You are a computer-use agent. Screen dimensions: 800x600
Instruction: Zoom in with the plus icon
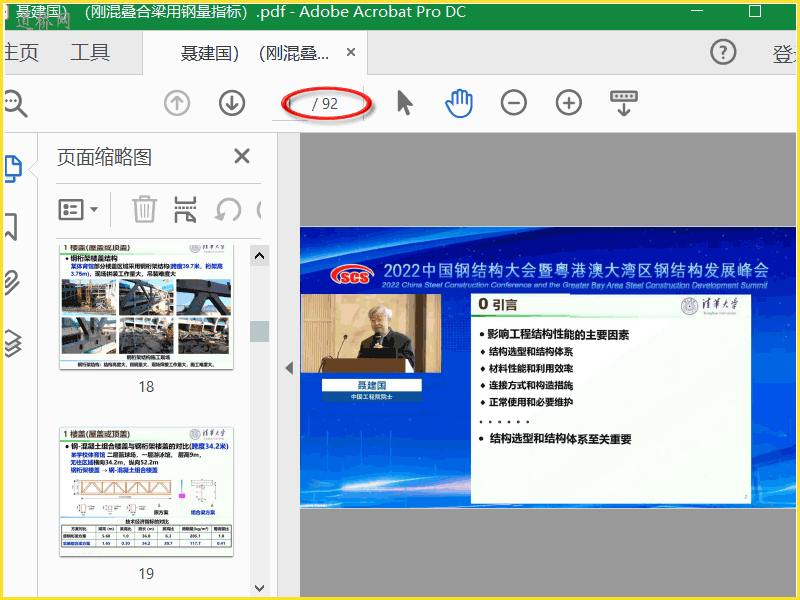(x=569, y=103)
